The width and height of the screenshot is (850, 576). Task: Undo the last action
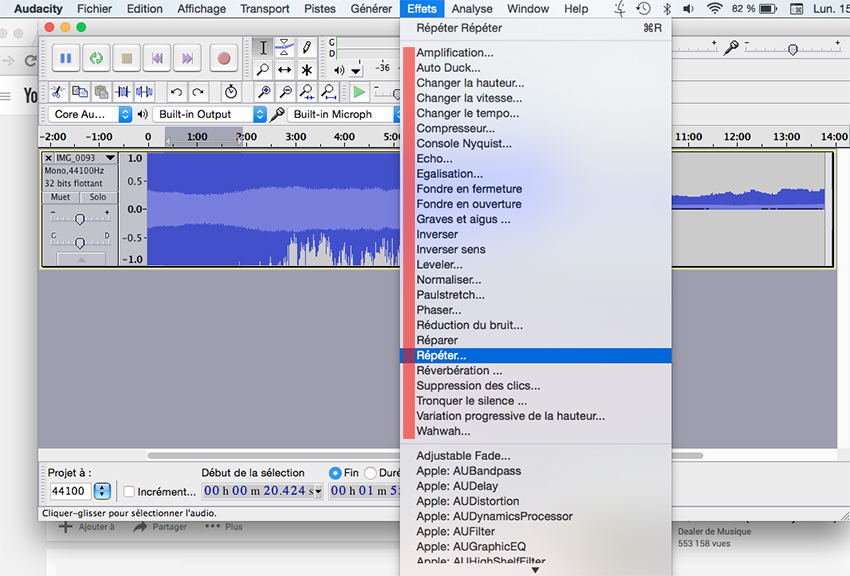tap(177, 92)
